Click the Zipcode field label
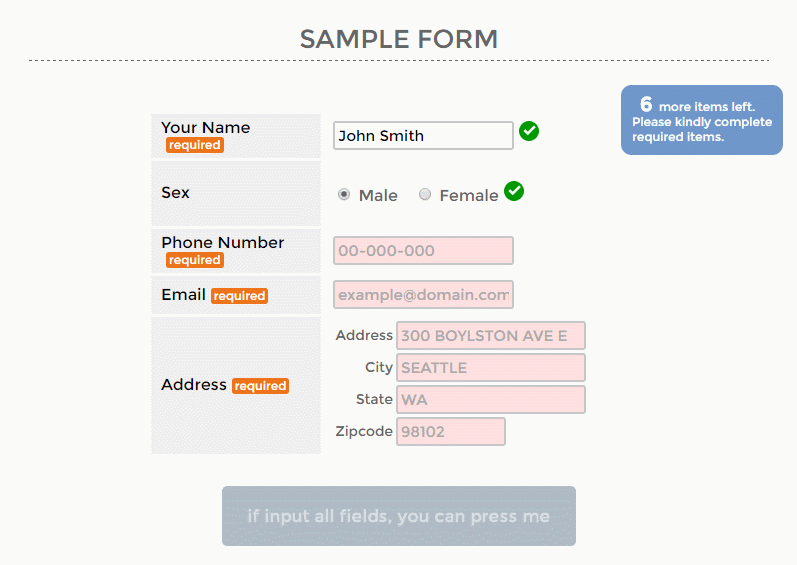The width and height of the screenshot is (797, 565). 364,431
